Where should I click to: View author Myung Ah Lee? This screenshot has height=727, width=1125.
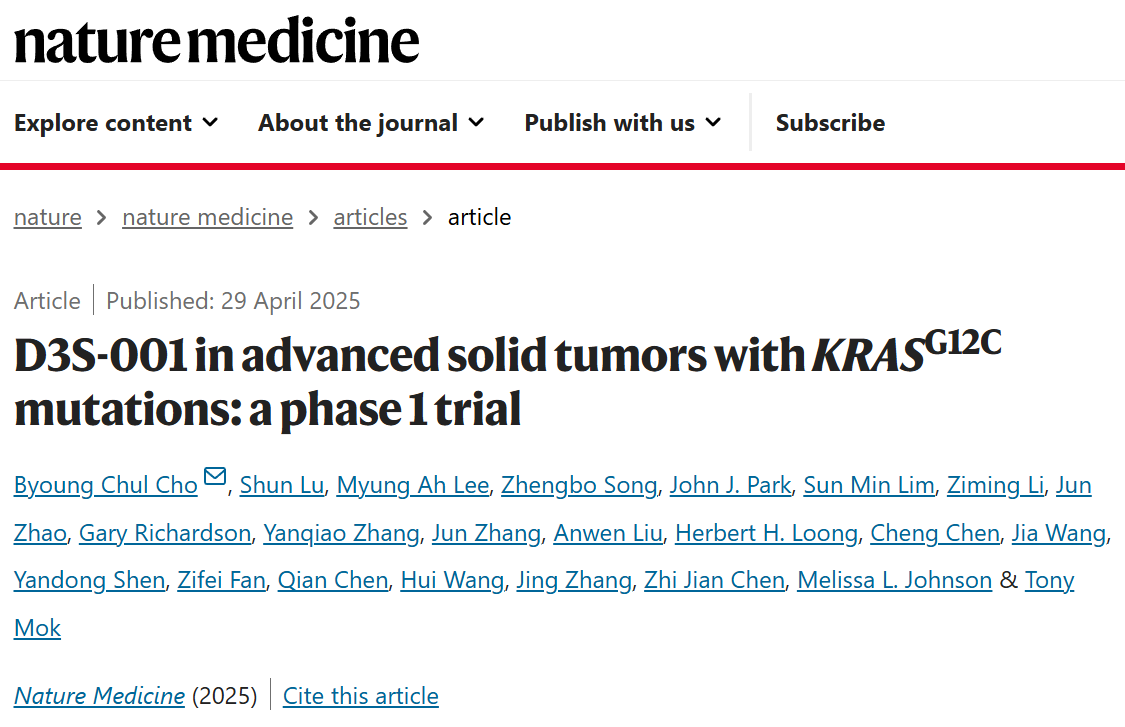(x=413, y=485)
